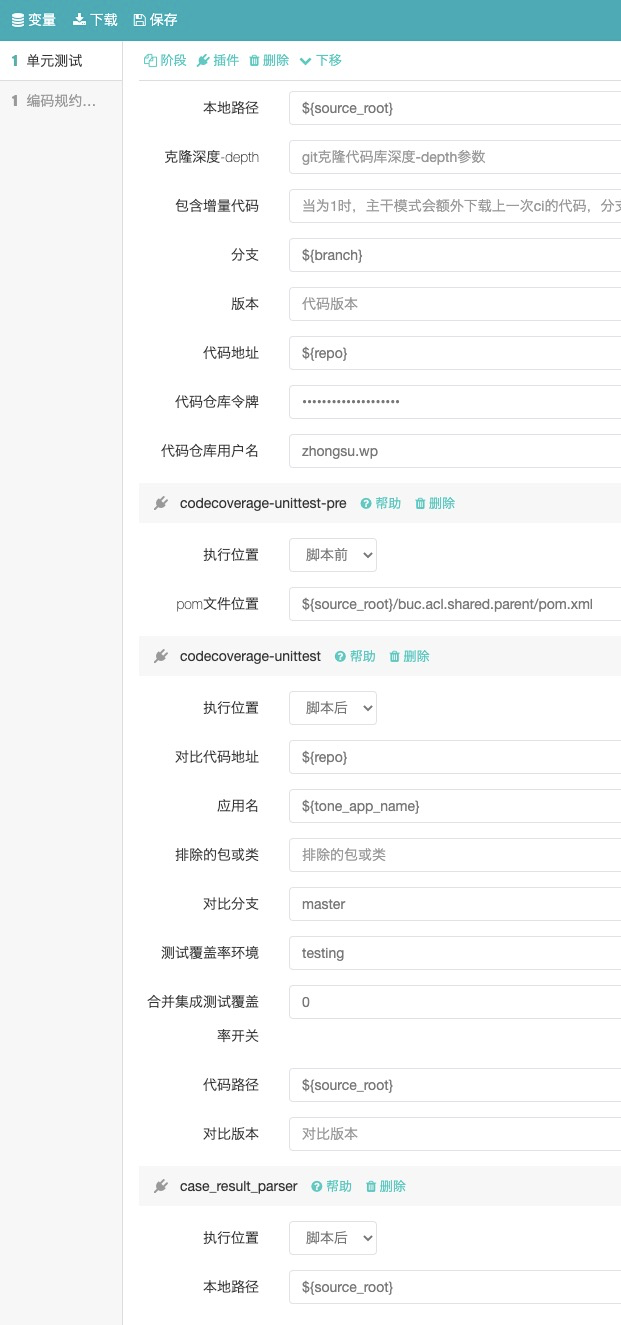Viewport: 621px width, 1325px height.
Task: Open codecoverage-unittest 执行位置 dropdown
Action: [x=333, y=708]
